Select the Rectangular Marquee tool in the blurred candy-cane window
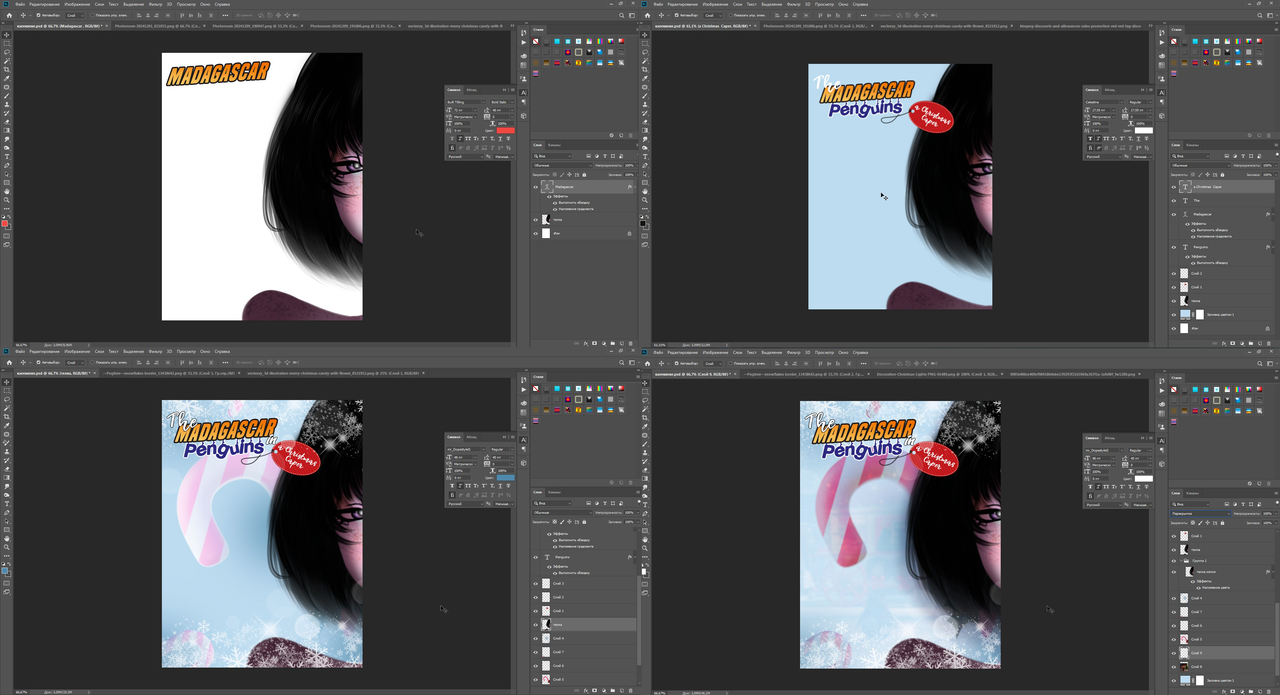Screen dimensions: 1280x695 tap(645, 391)
